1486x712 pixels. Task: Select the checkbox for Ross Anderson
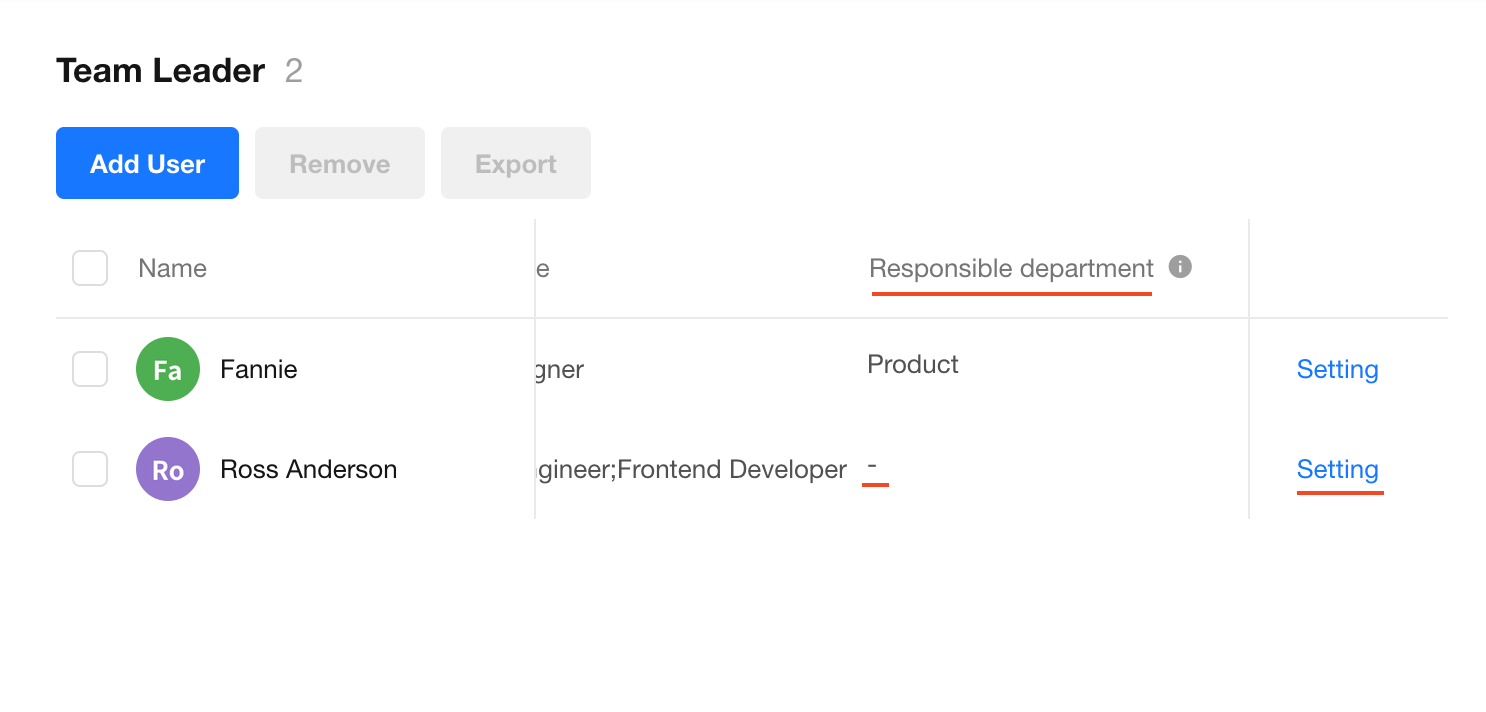click(x=90, y=469)
